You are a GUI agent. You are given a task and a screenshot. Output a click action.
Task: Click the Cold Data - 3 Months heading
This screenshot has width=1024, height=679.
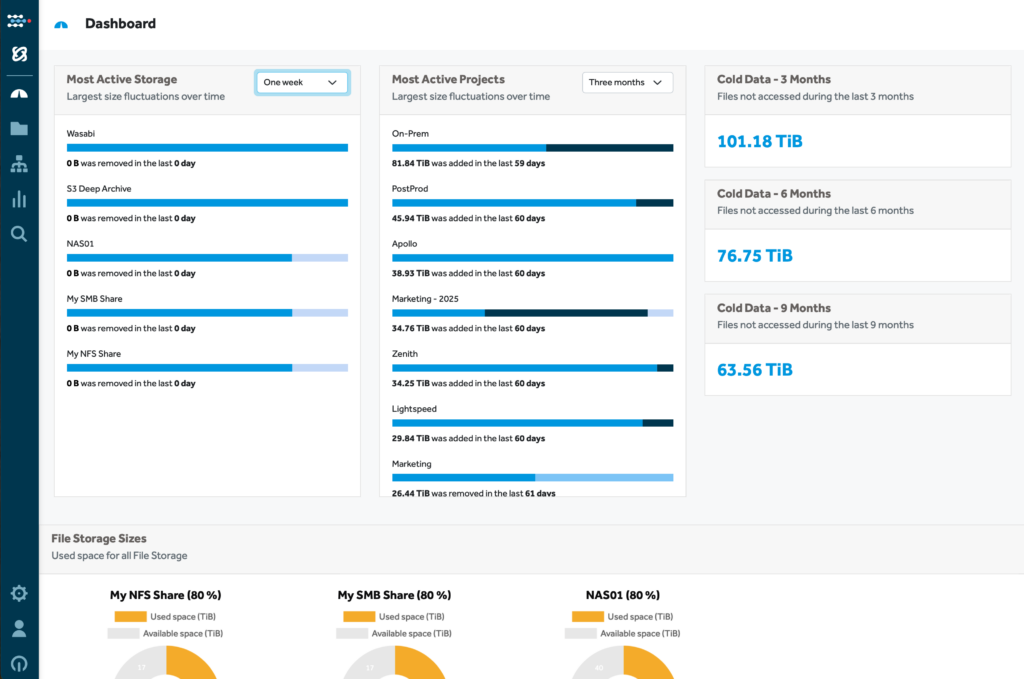tap(774, 79)
